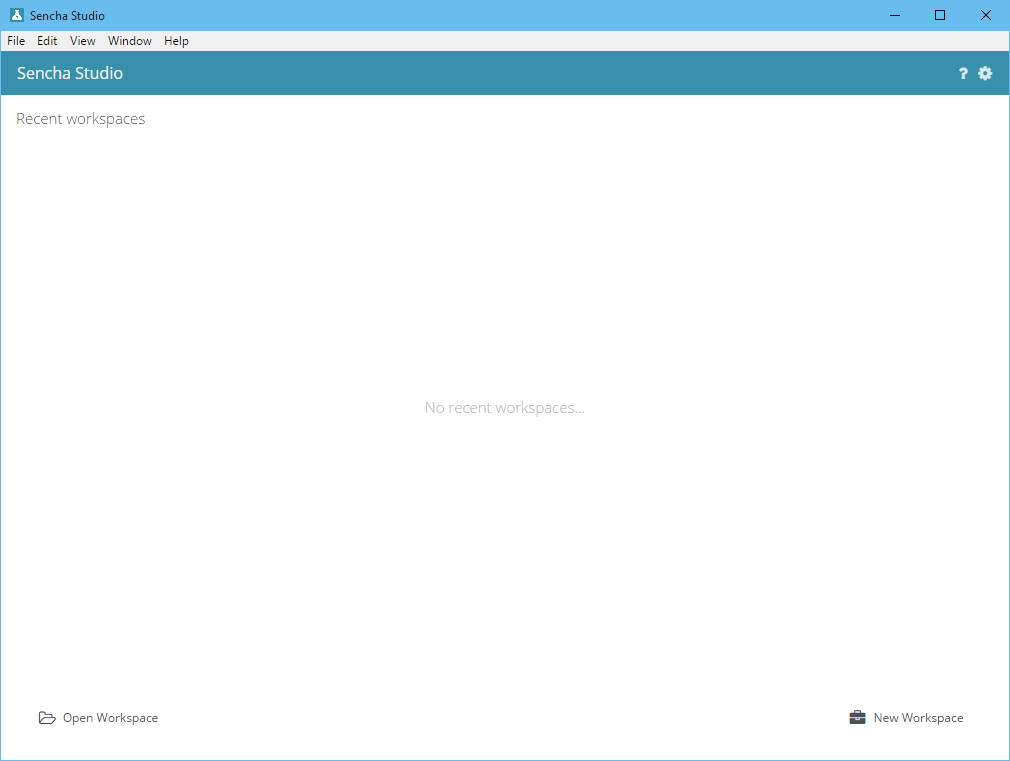Open settings via the gear icon

pyautogui.click(x=985, y=73)
